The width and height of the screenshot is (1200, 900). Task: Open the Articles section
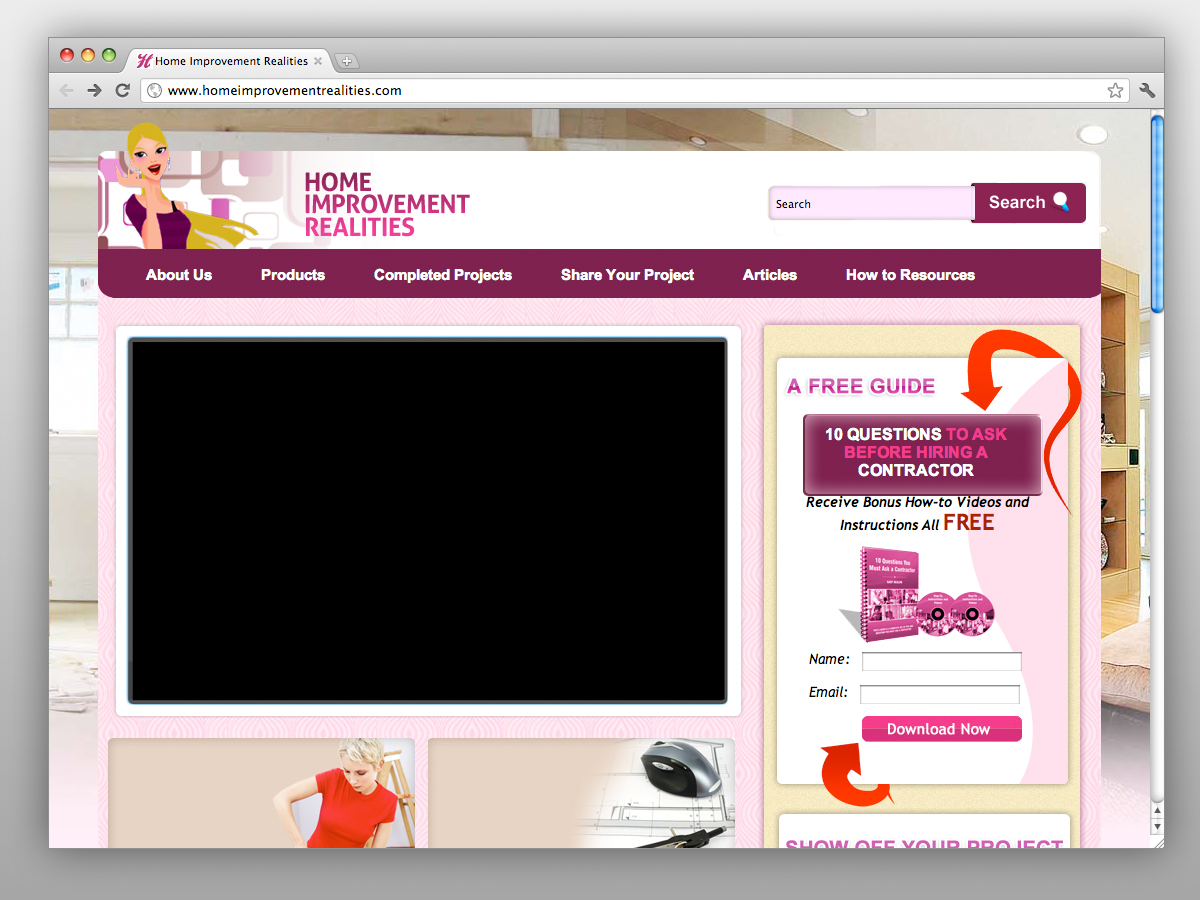tap(770, 275)
